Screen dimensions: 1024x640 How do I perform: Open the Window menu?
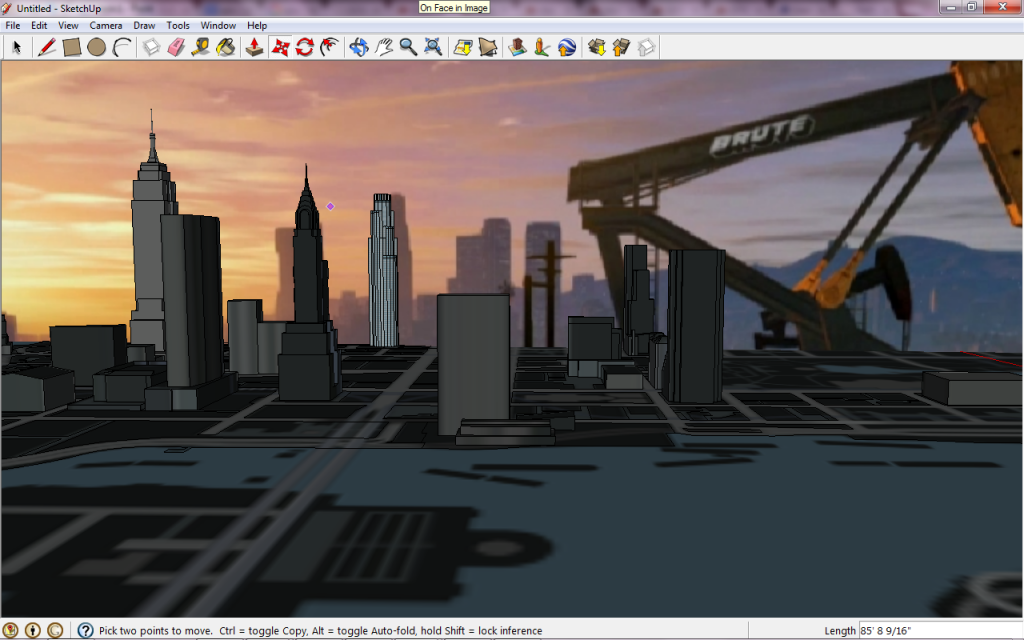click(218, 25)
